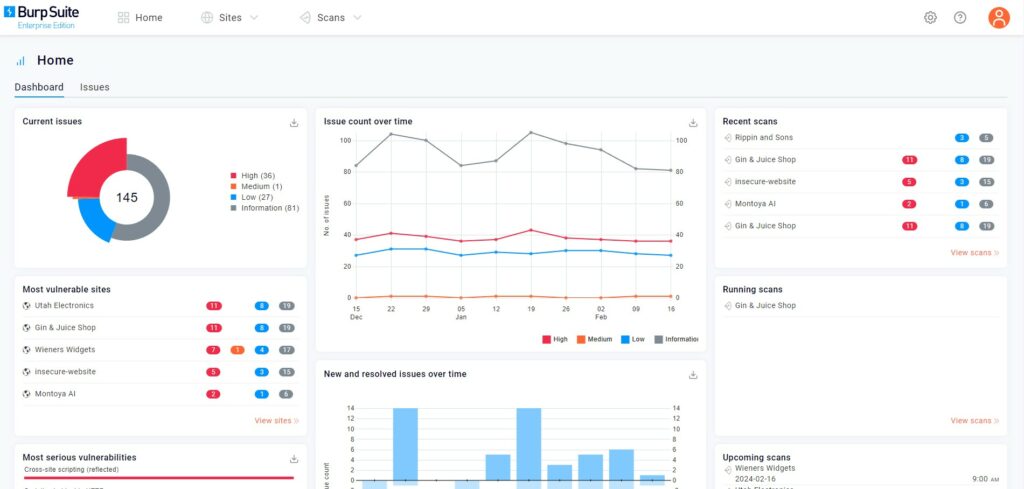Click globe icon beside Montoya AI site
The width and height of the screenshot is (1024, 489).
(x=26, y=394)
